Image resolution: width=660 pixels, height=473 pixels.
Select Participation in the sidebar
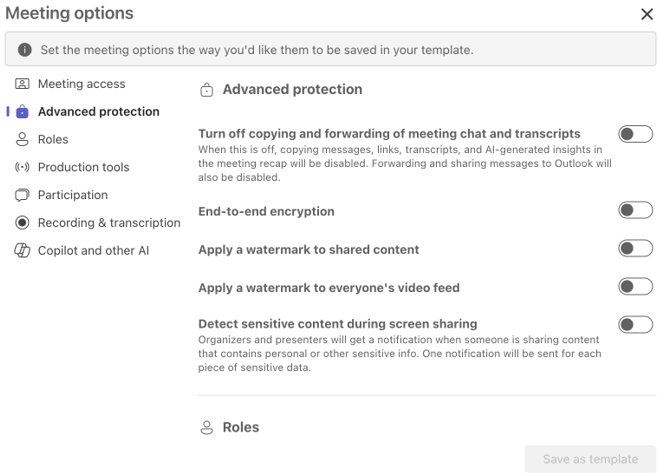[x=73, y=195]
